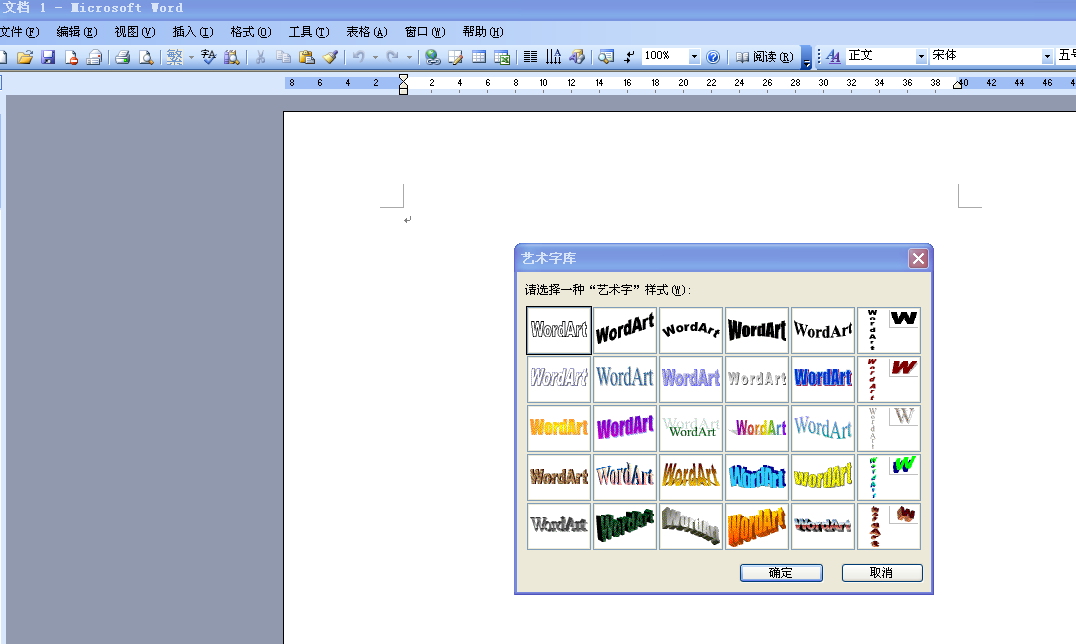Save the document with the floppy disk icon
The height and width of the screenshot is (644, 1076).
48,57
